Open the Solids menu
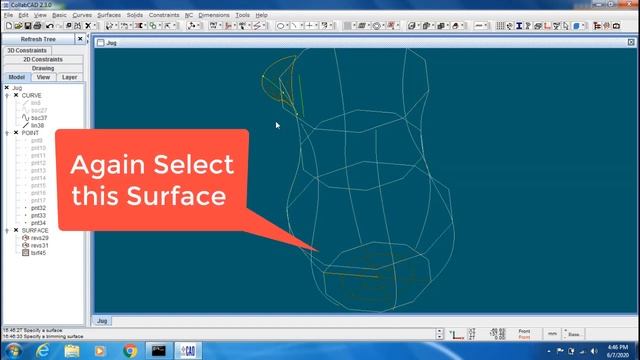This screenshot has width=640, height=360. point(135,15)
